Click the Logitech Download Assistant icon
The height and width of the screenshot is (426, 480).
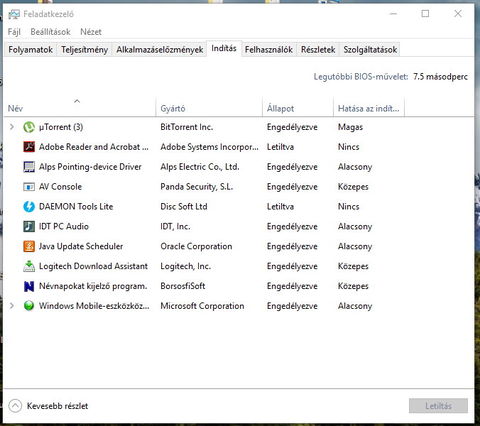point(29,266)
